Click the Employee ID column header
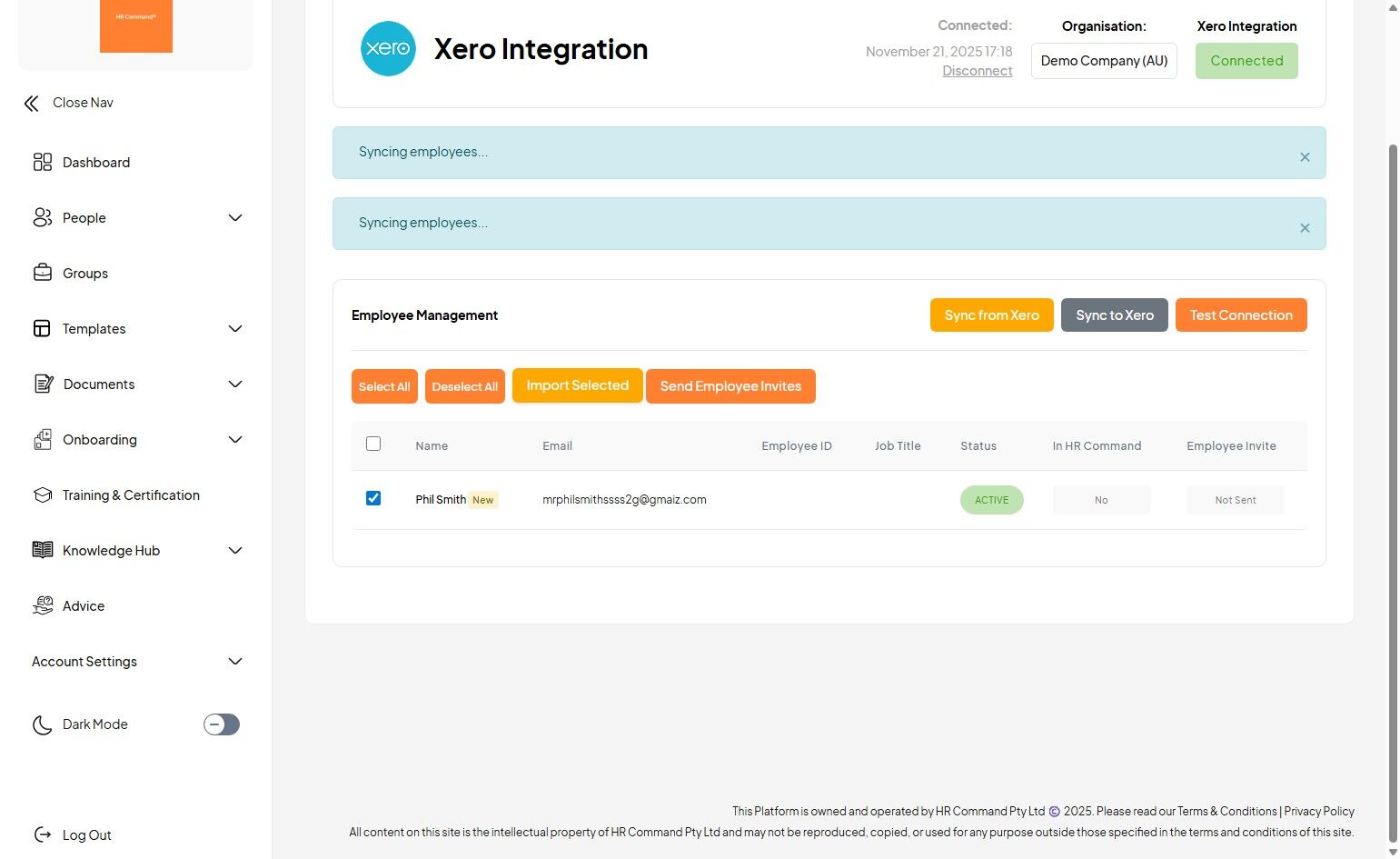 (797, 446)
